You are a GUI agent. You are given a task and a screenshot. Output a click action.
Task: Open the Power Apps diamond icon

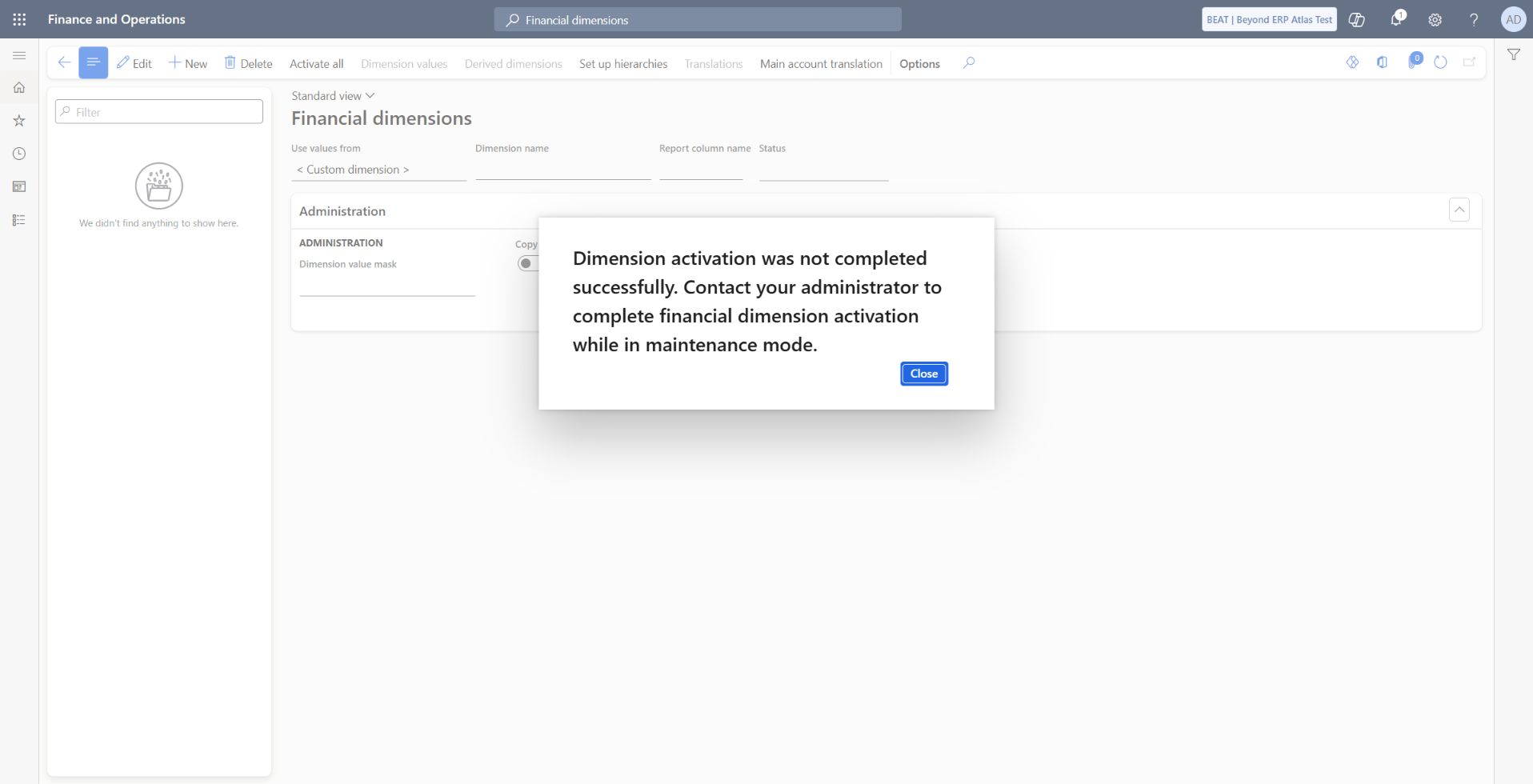pos(1352,62)
